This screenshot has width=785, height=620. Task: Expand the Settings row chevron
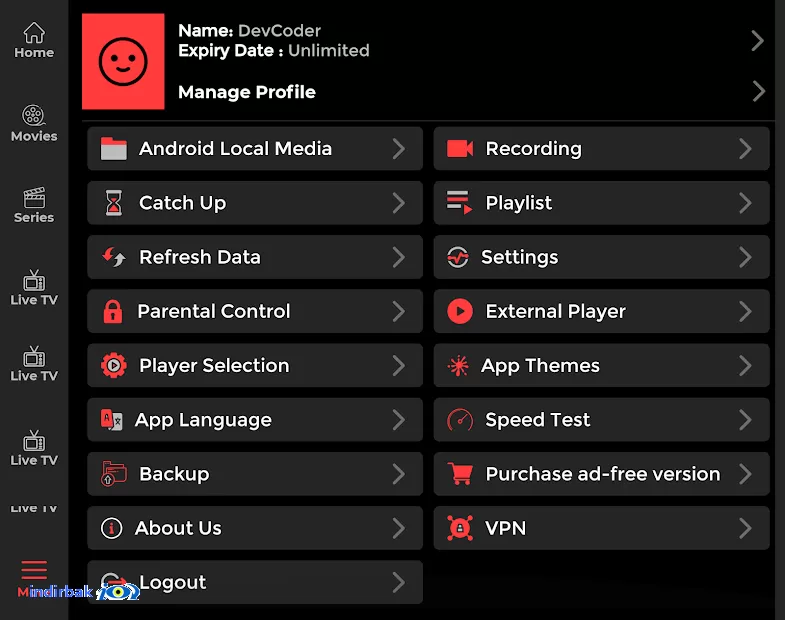(x=745, y=257)
